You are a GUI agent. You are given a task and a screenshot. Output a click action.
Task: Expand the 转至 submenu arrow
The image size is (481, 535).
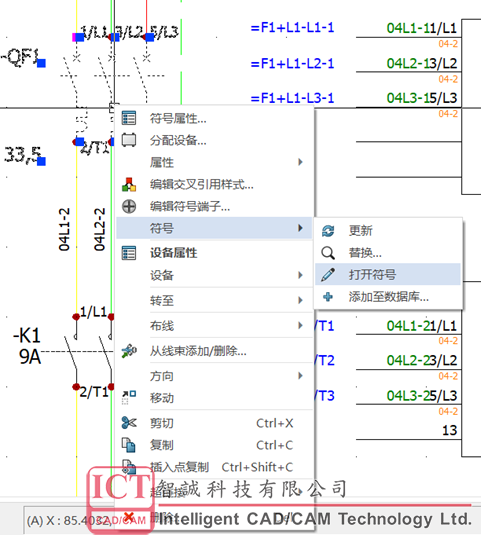300,300
